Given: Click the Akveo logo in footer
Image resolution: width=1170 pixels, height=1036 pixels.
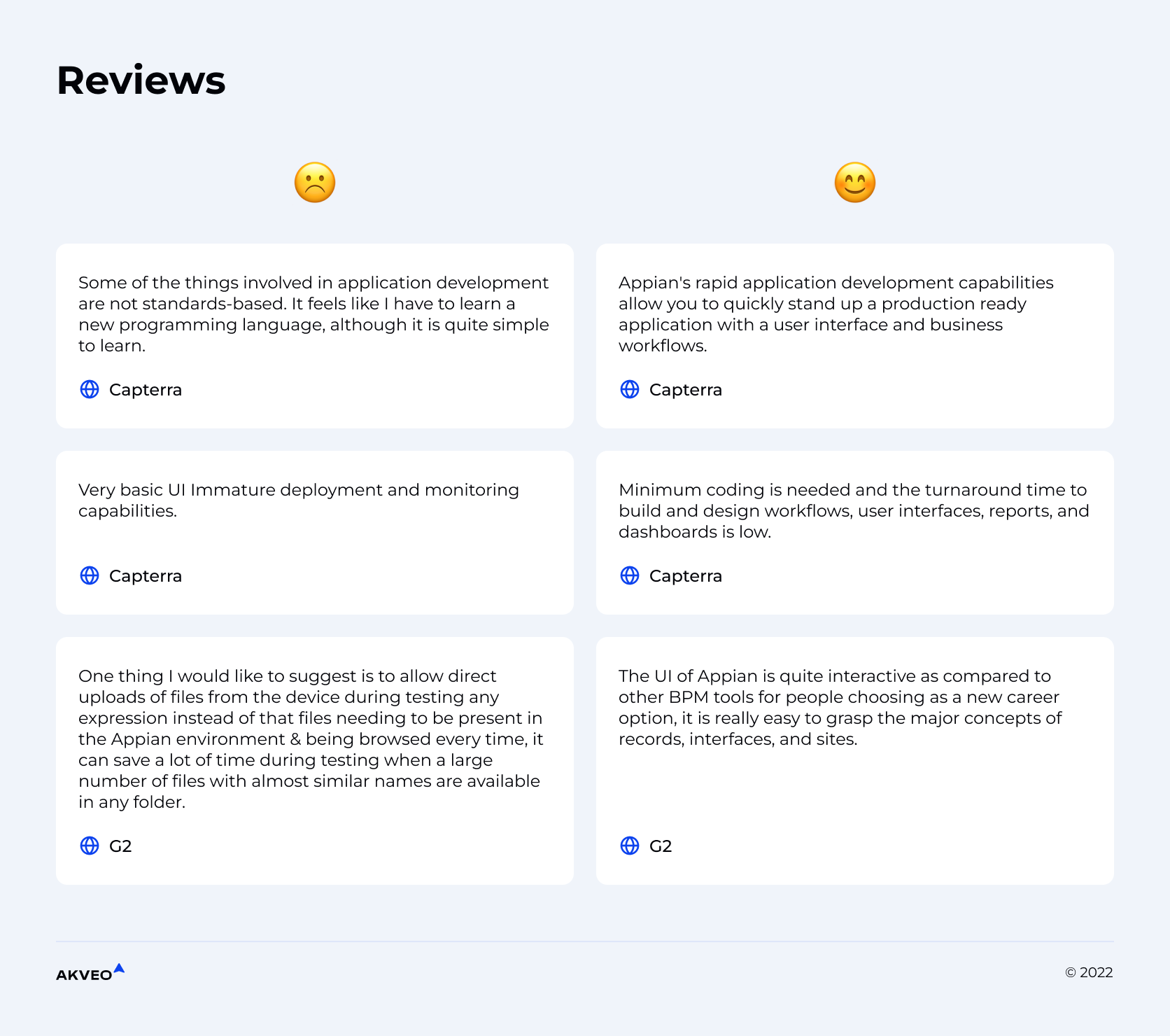Looking at the screenshot, I should click(x=90, y=972).
